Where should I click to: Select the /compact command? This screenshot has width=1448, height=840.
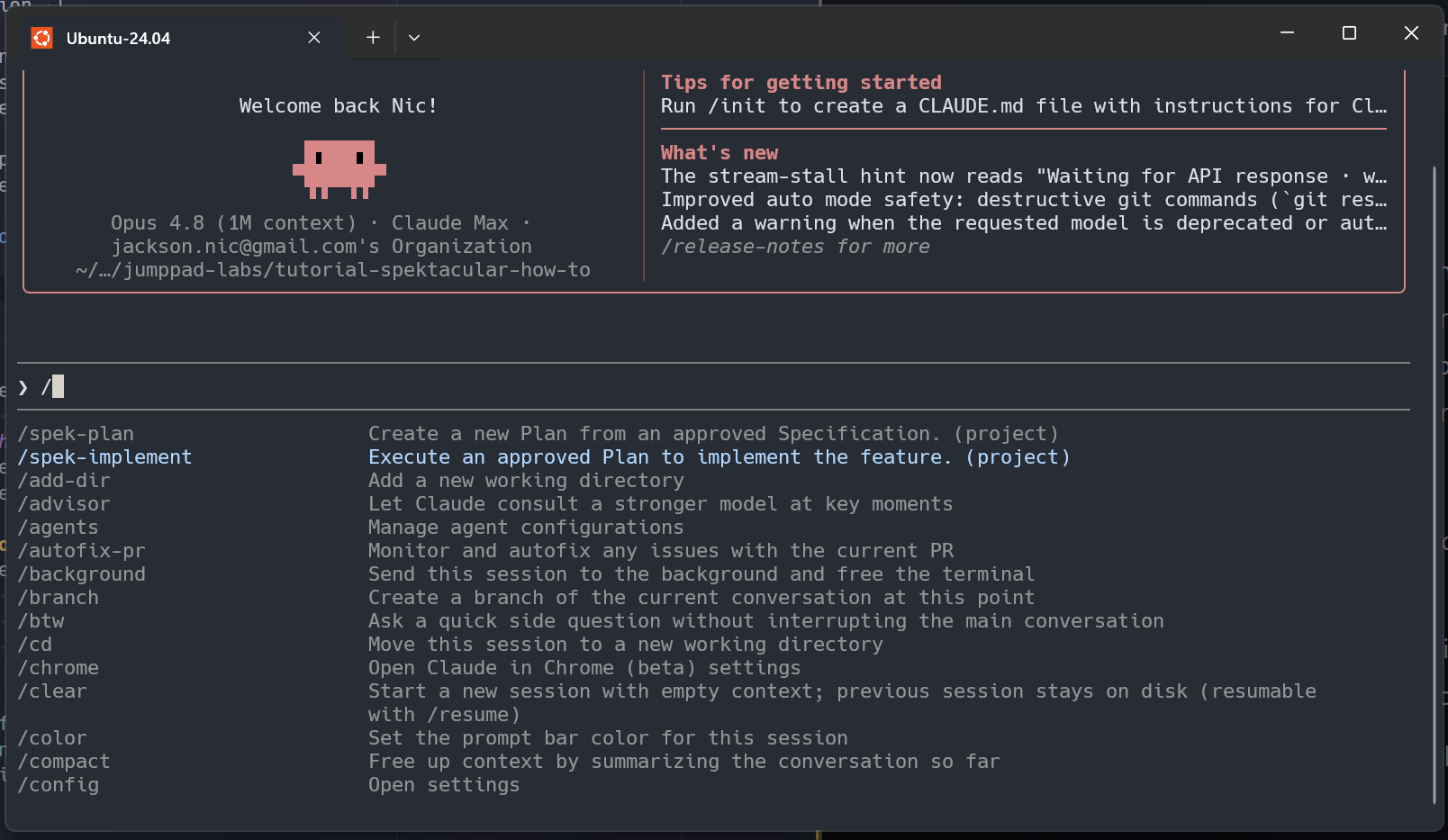point(64,762)
